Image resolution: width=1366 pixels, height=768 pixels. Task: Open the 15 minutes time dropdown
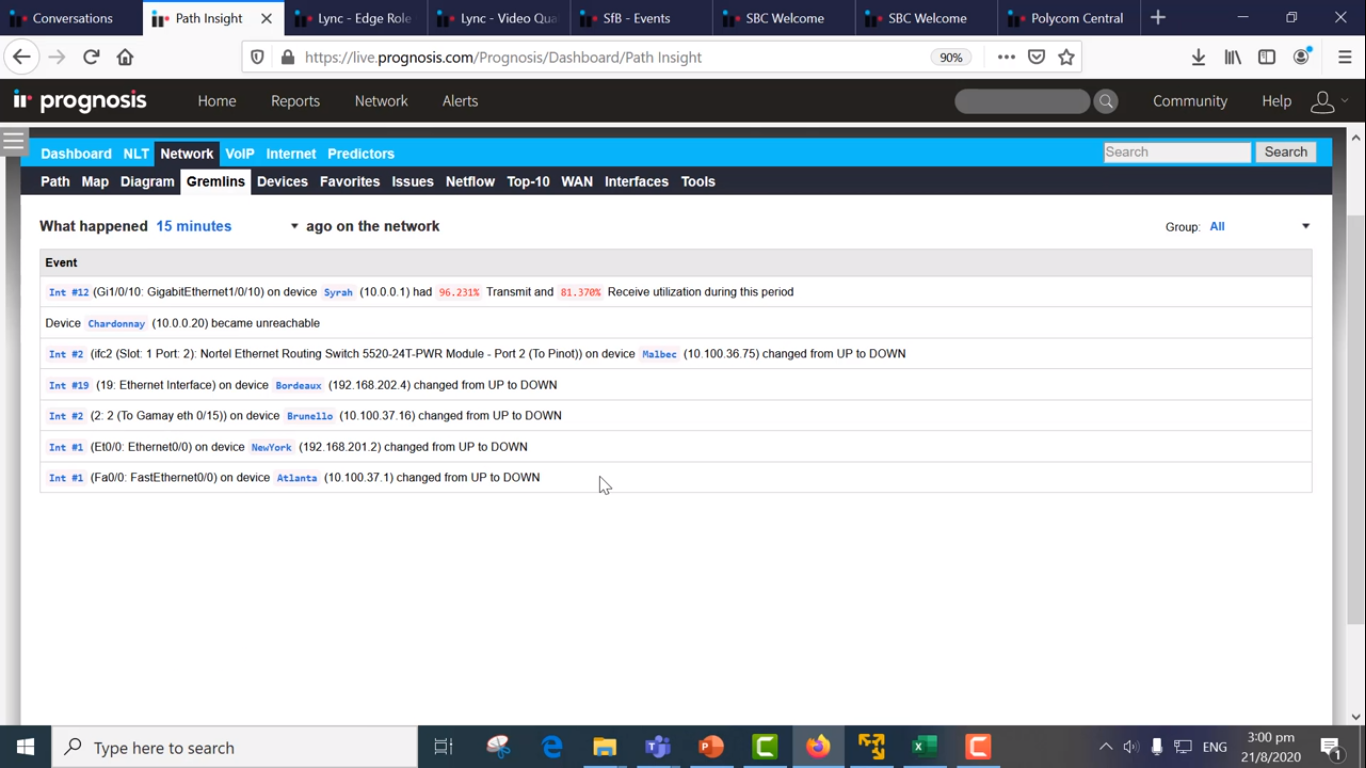tap(227, 226)
